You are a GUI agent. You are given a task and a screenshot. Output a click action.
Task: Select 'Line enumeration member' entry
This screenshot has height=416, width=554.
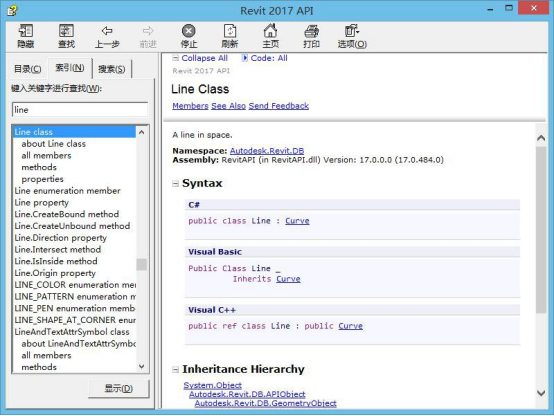(x=67, y=191)
